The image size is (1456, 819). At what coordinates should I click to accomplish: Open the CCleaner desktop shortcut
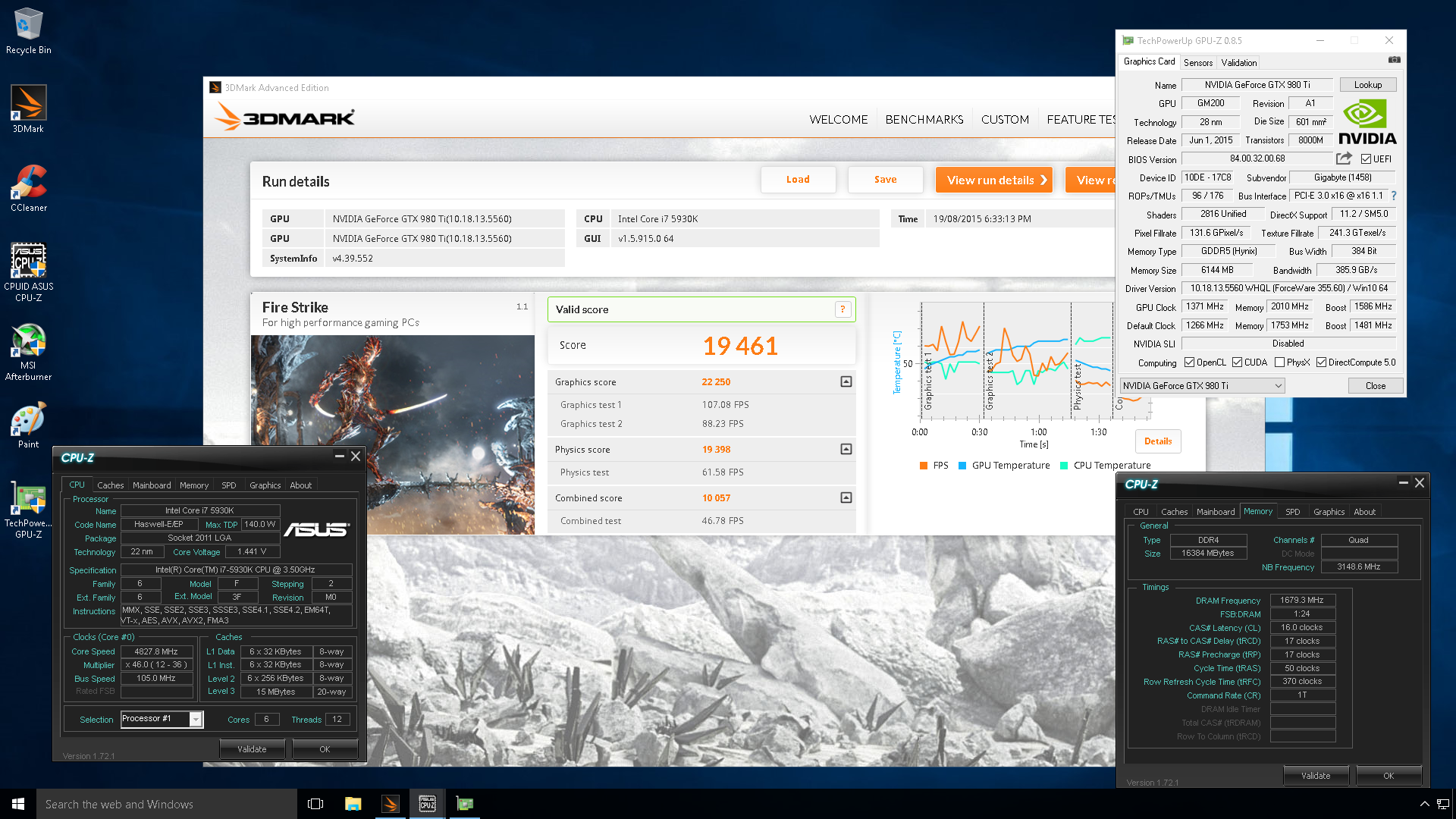click(29, 188)
